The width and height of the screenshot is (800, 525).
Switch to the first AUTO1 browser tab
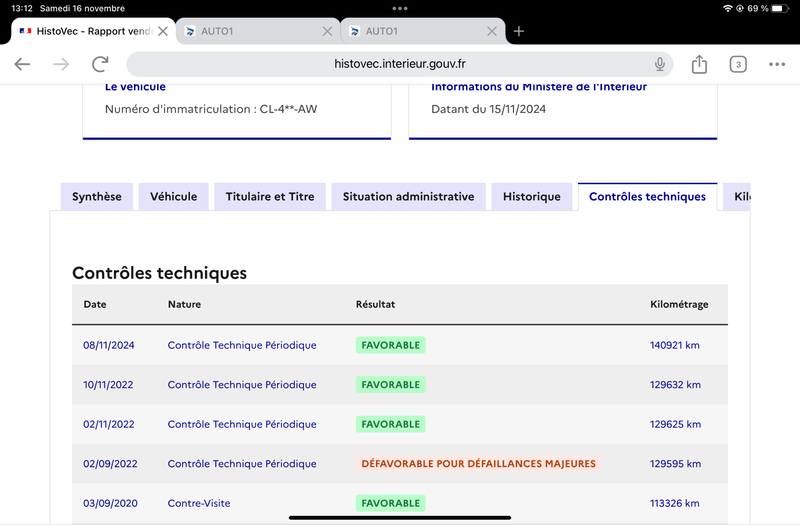258,31
